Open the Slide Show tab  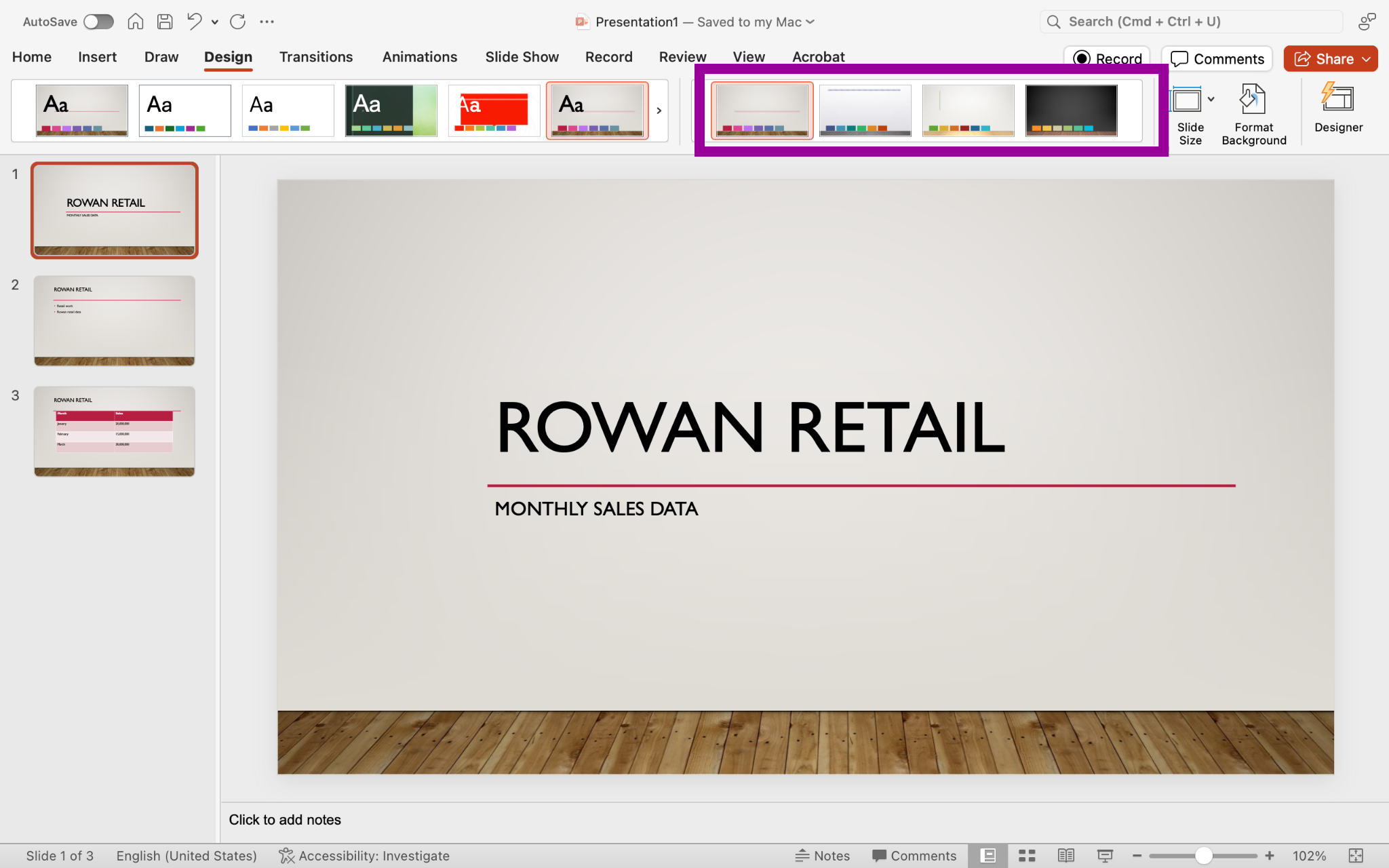pyautogui.click(x=522, y=57)
